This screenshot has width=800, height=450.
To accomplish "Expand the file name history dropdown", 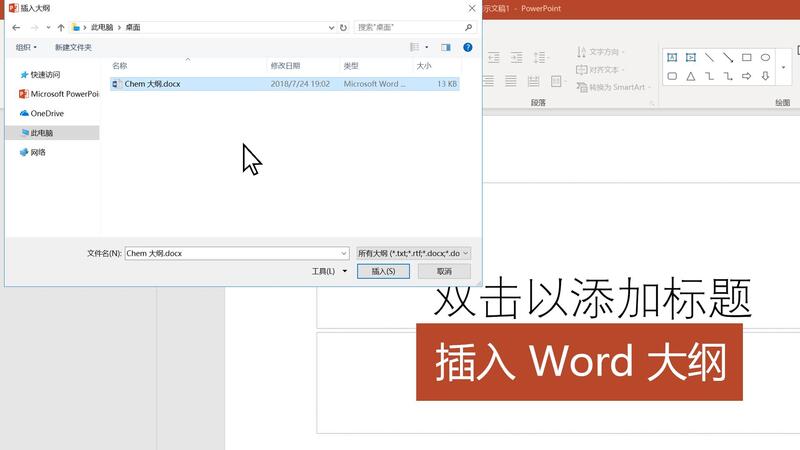I will pyautogui.click(x=344, y=253).
